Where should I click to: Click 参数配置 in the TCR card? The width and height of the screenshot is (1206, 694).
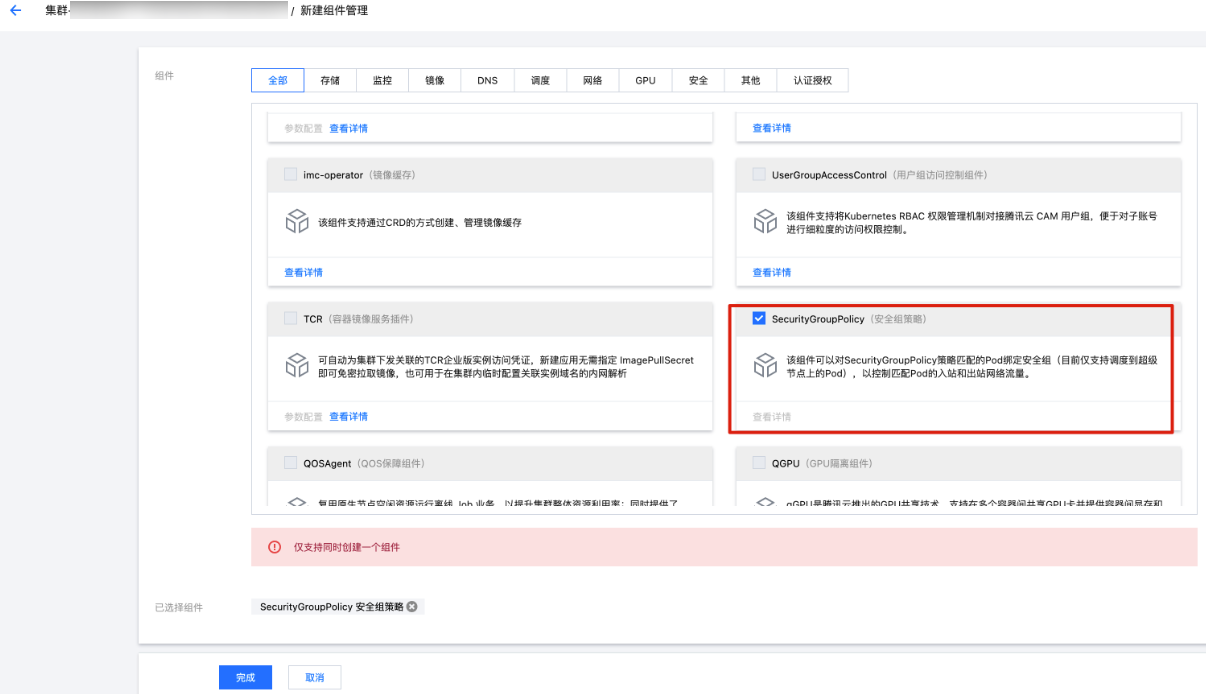point(303,416)
